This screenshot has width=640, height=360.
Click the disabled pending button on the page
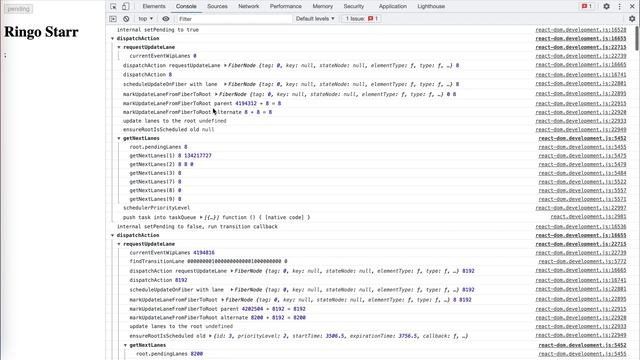click(x=18, y=9)
